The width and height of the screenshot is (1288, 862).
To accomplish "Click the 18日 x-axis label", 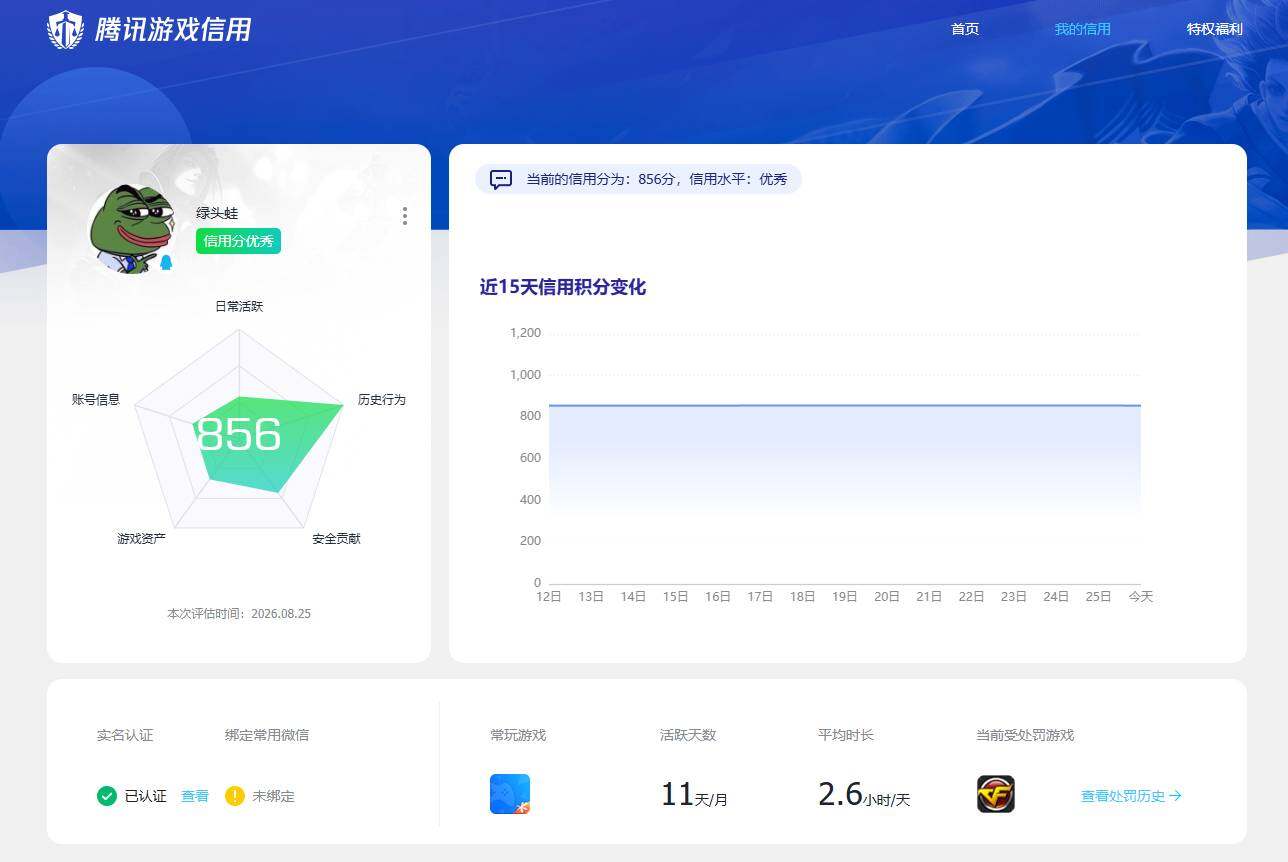I will [x=803, y=596].
